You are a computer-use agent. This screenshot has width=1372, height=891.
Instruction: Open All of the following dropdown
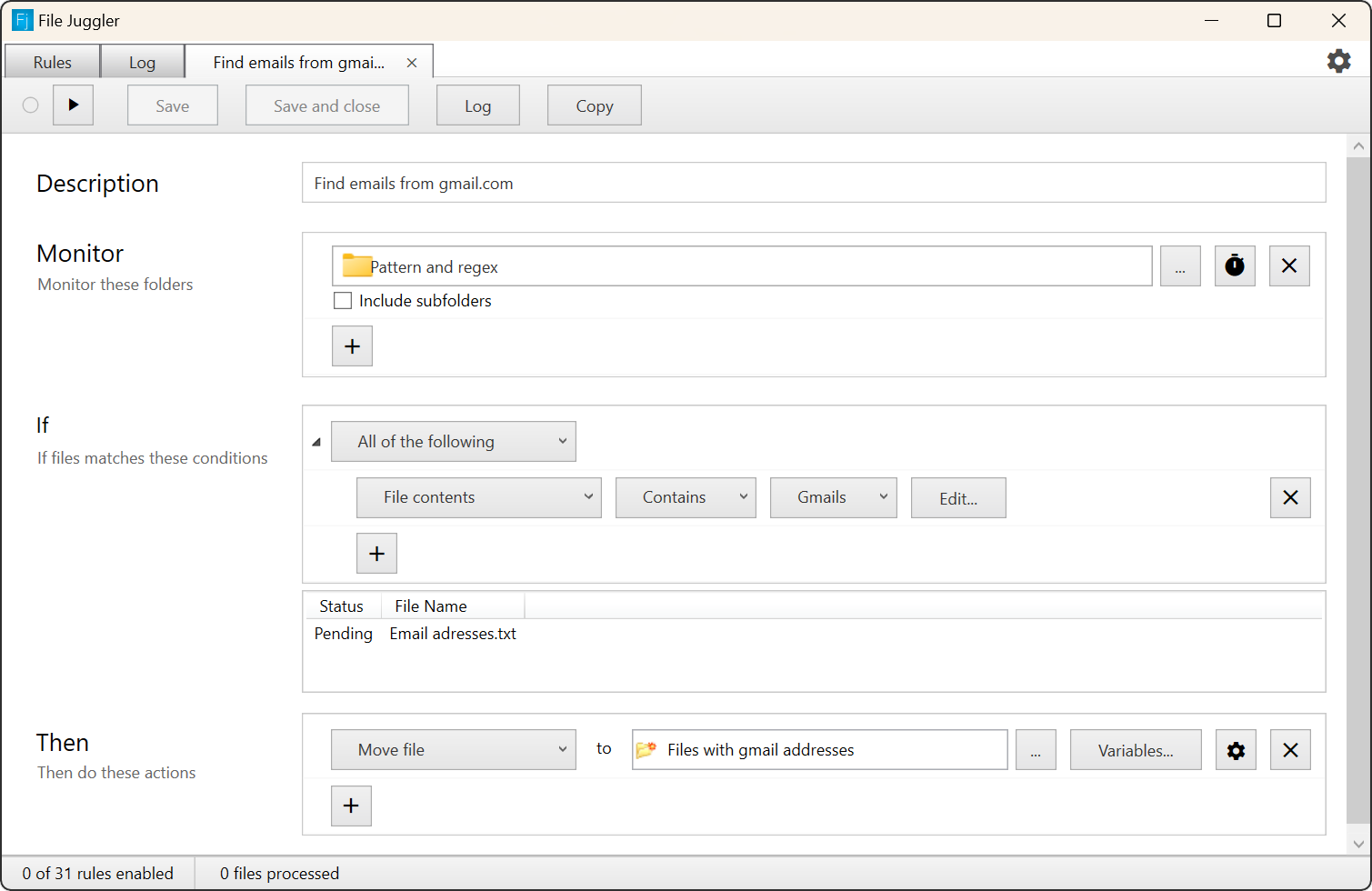pyautogui.click(x=454, y=442)
